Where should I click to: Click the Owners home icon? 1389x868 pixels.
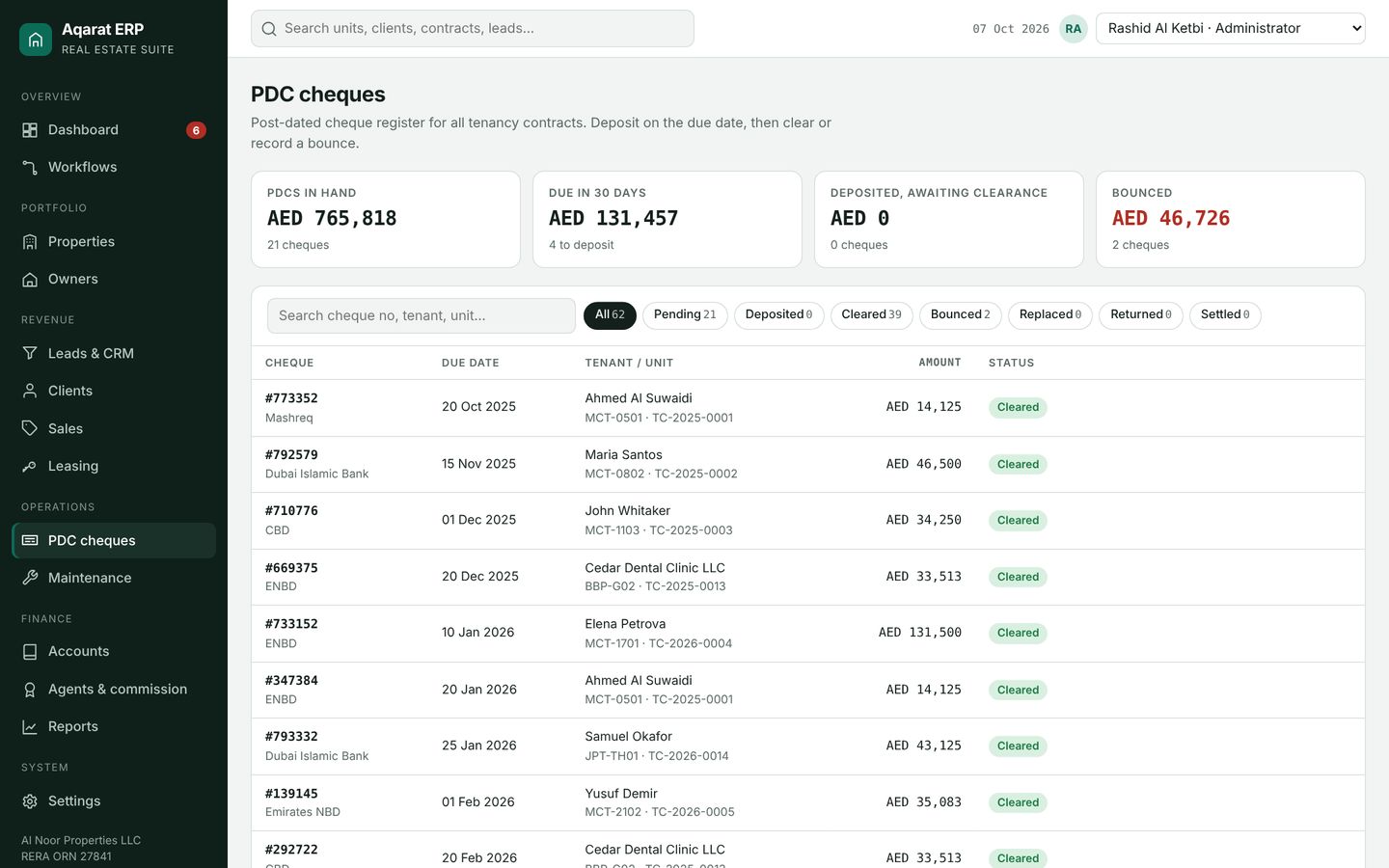coord(30,280)
